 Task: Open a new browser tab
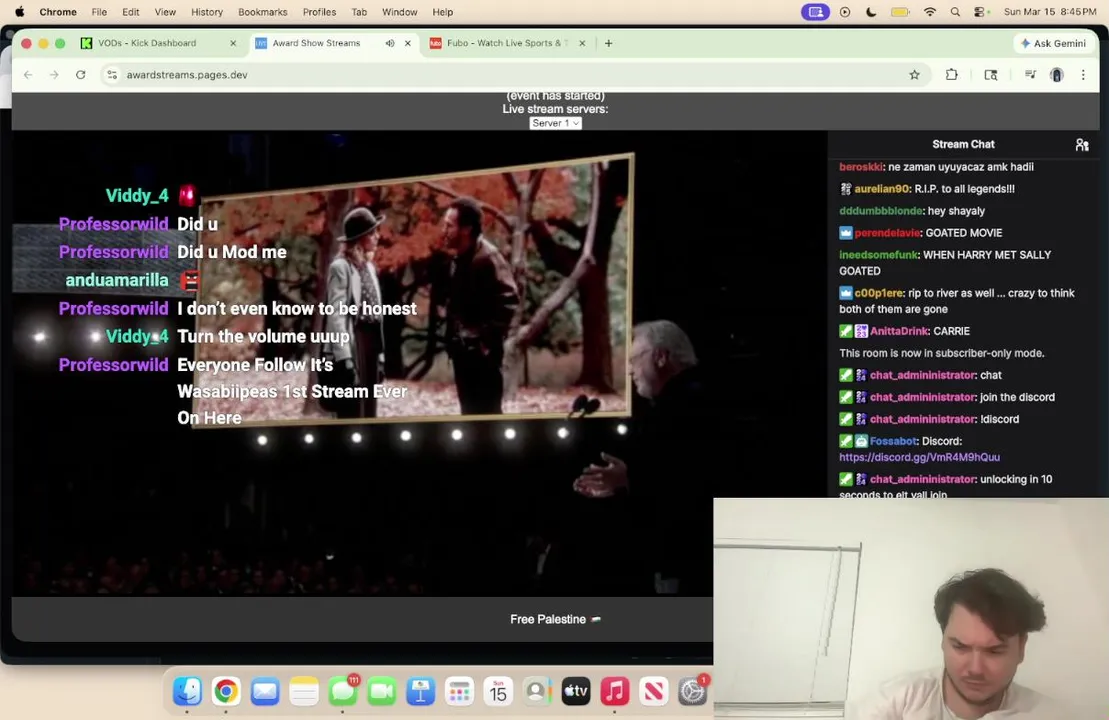(608, 43)
